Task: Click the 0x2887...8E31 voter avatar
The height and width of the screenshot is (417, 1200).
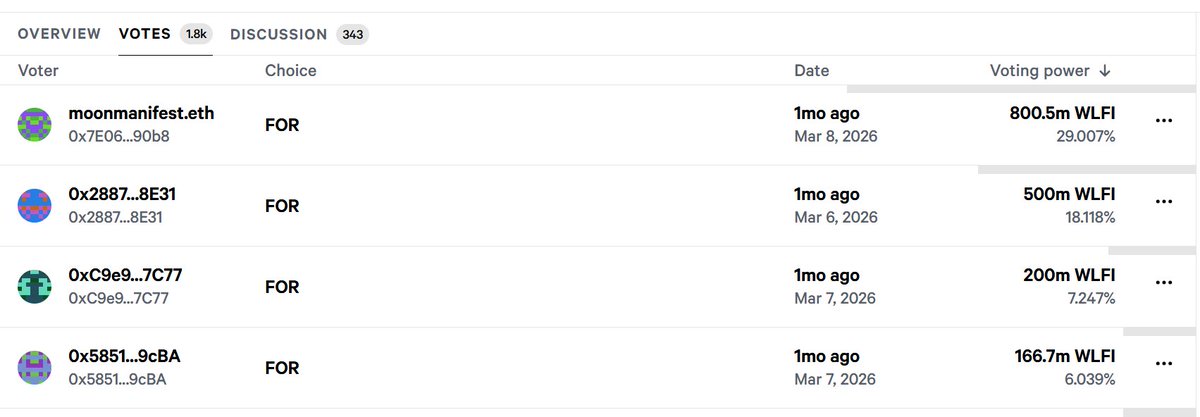Action: [x=34, y=206]
